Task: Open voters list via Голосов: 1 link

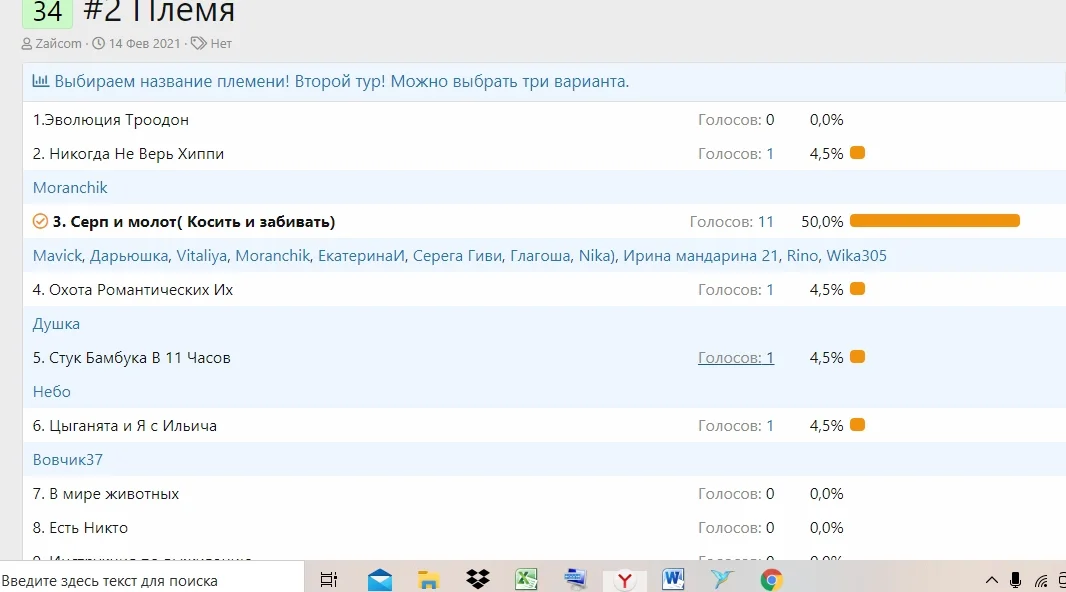Action: point(736,357)
